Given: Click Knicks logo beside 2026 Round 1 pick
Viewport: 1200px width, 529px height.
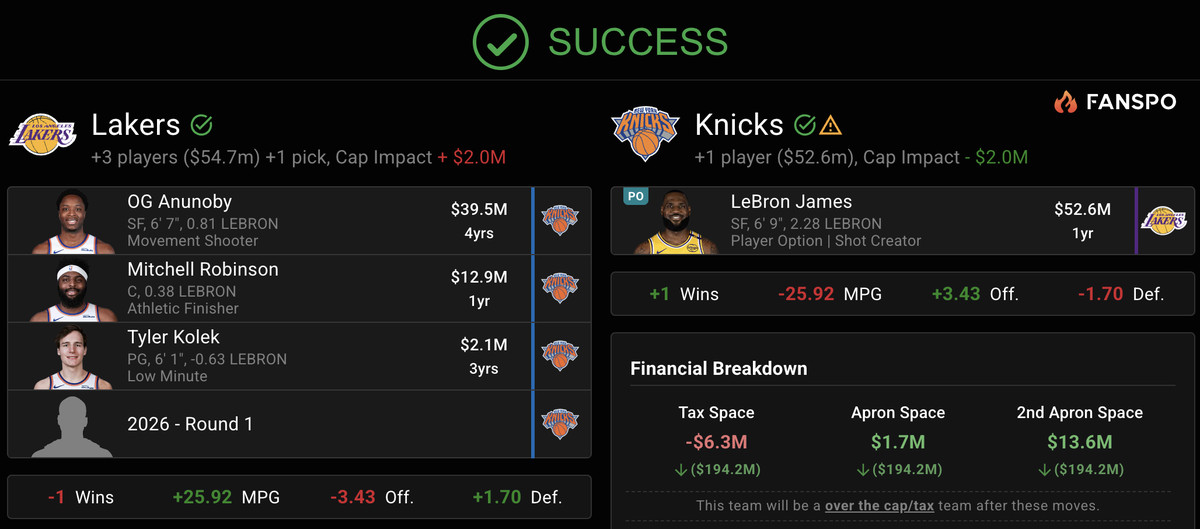Looking at the screenshot, I should 560,423.
